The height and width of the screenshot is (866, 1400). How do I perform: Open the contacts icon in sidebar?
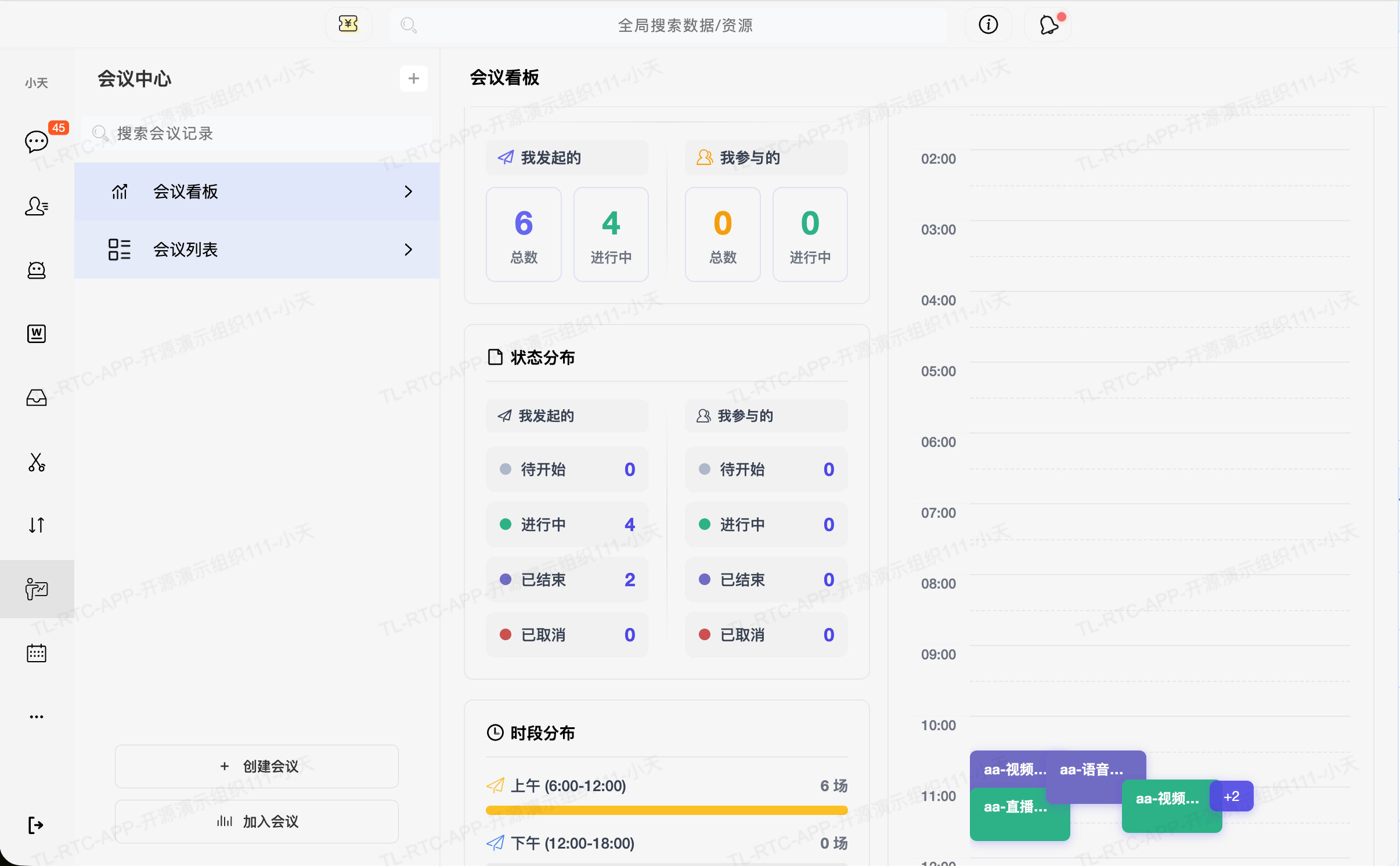pos(37,206)
